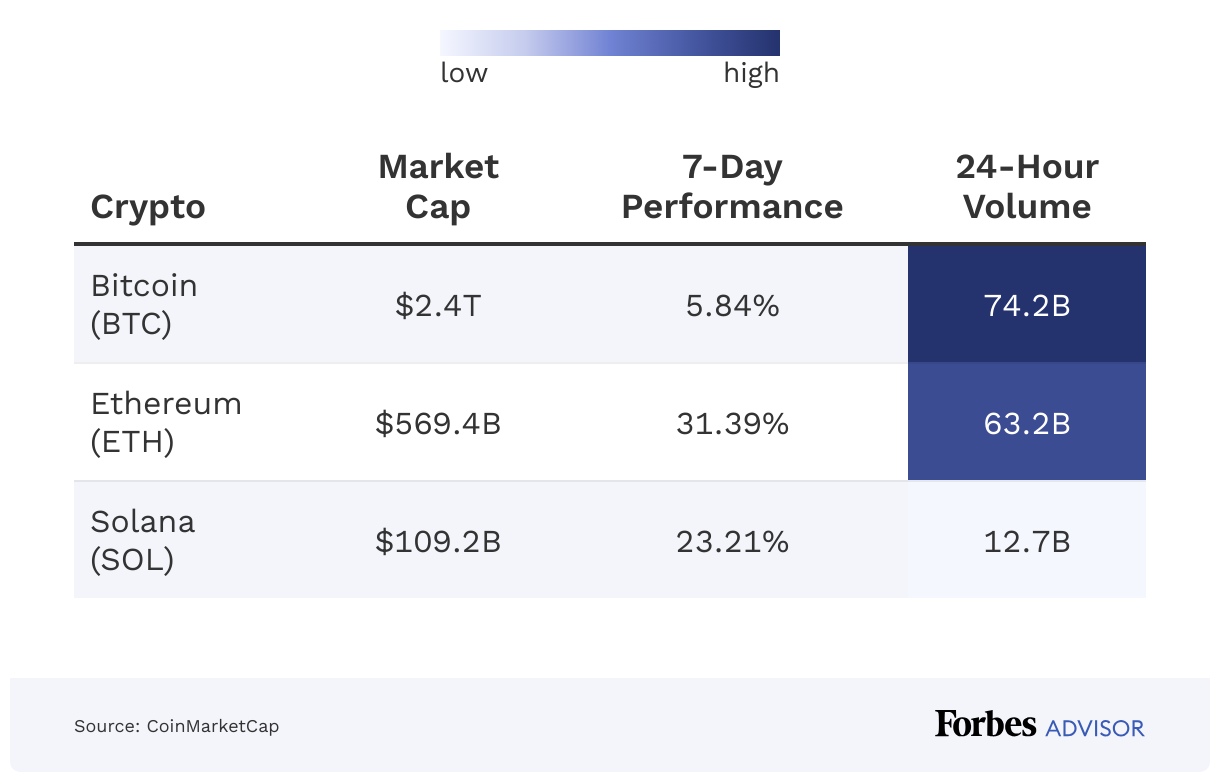The image size is (1220, 784).
Task: Click Ethereum's 31.39% performance value
Action: (732, 423)
